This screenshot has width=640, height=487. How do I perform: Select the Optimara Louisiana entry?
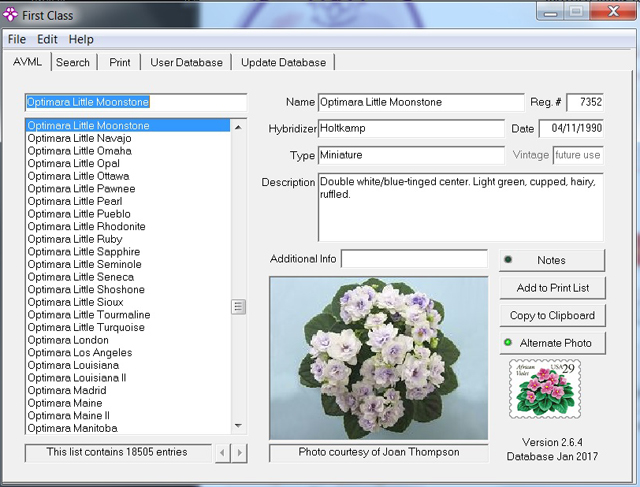(x=128, y=365)
